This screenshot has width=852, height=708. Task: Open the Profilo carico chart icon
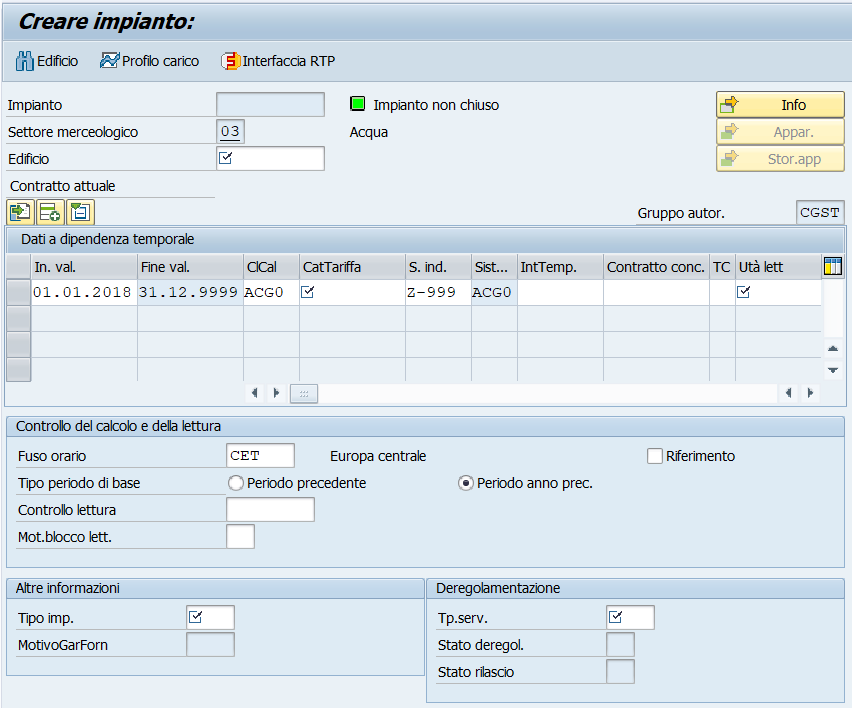tap(109, 61)
